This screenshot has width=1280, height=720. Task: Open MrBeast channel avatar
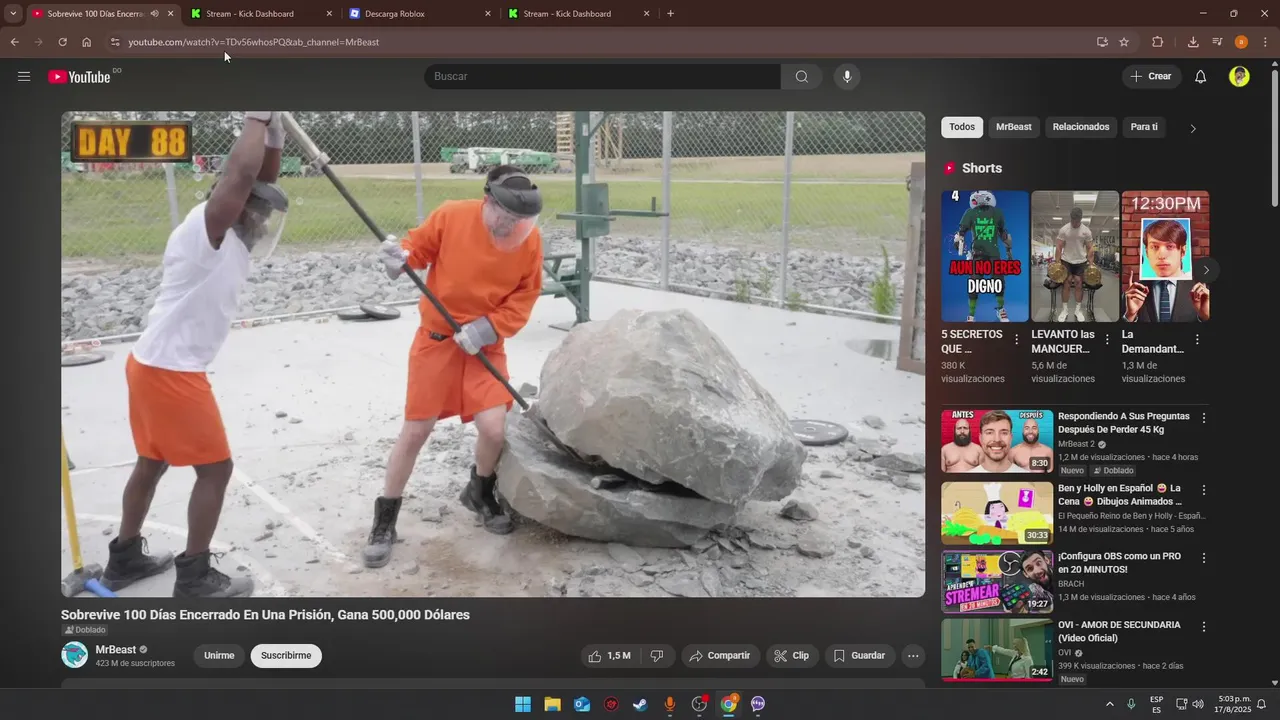[x=74, y=655]
